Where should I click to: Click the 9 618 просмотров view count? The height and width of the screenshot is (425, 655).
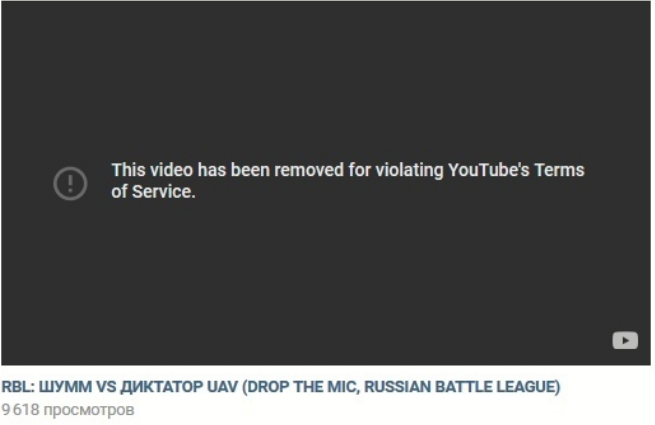point(68,410)
